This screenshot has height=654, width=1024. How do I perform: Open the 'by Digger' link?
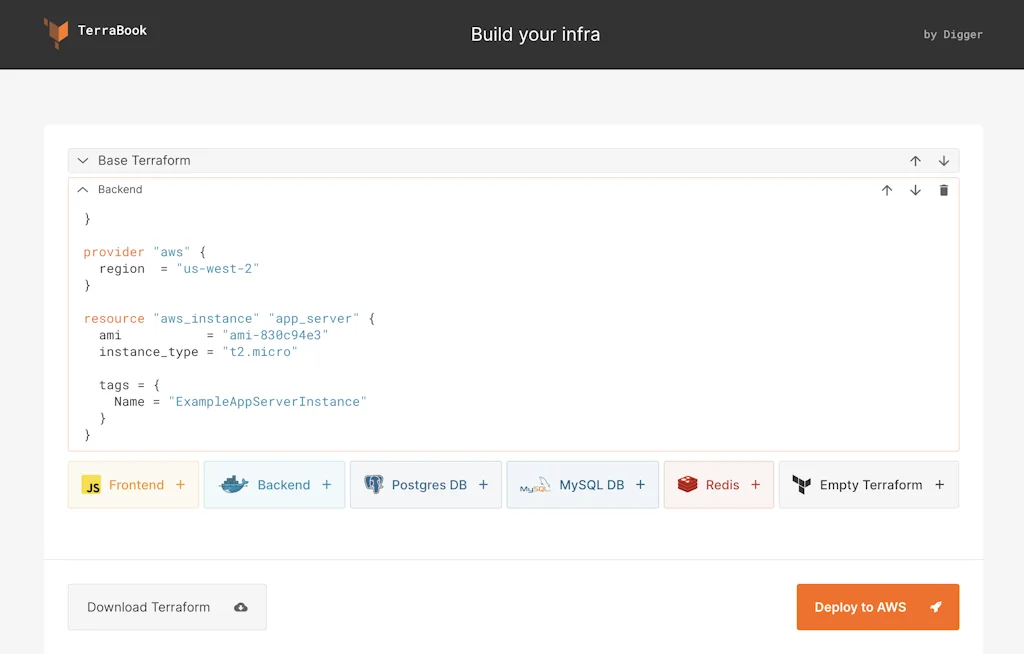(x=953, y=34)
